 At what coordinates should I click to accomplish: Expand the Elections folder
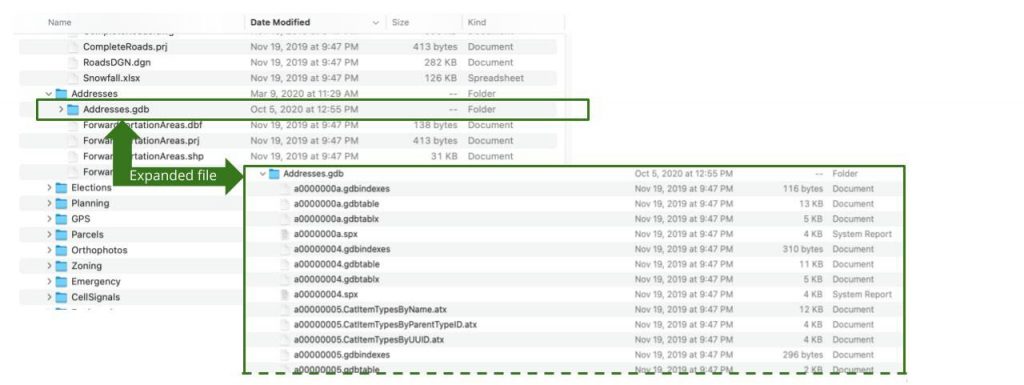tap(49, 188)
